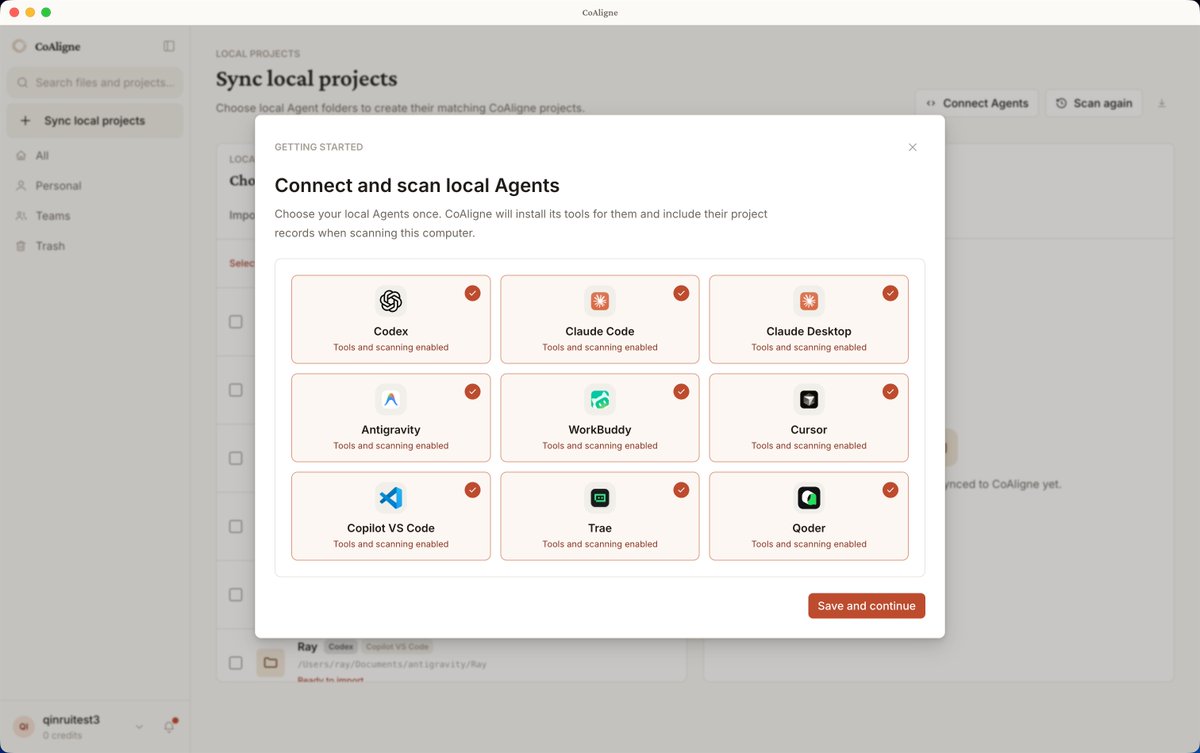Open the Trash section in the sidebar
The image size is (1200, 753).
[95, 246]
